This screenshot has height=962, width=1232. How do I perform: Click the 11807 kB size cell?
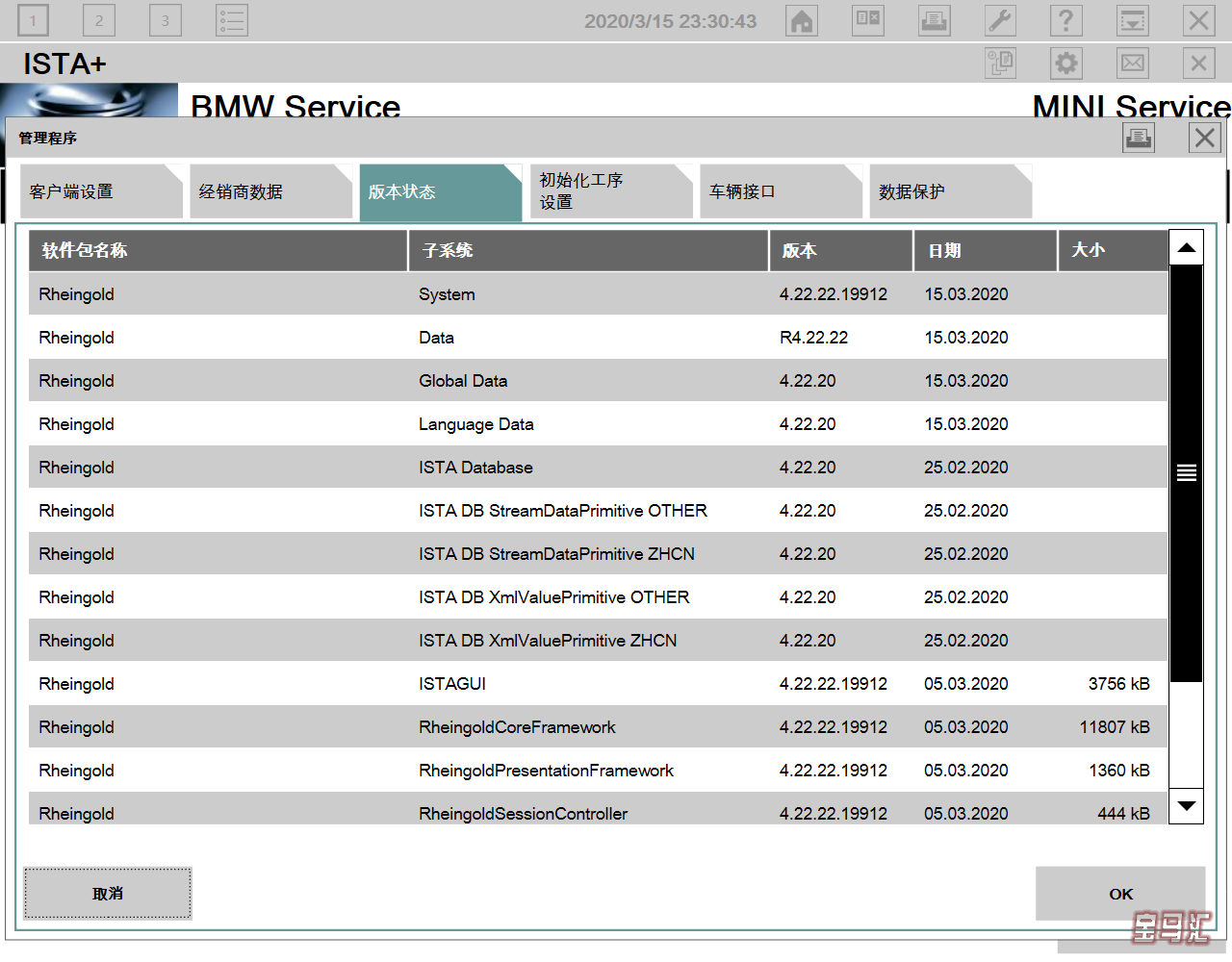tap(1115, 727)
